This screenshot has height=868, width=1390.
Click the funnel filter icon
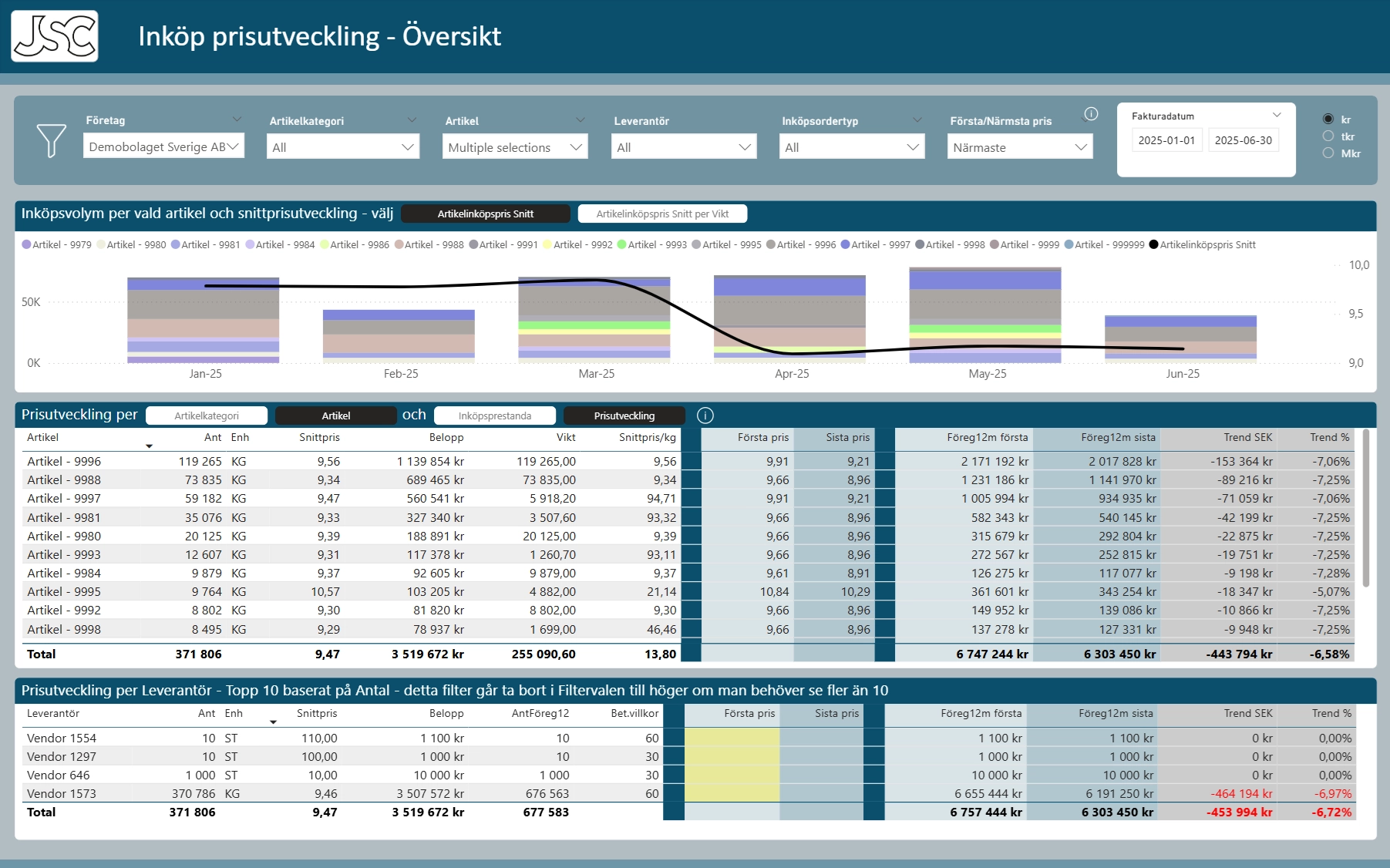[51, 140]
